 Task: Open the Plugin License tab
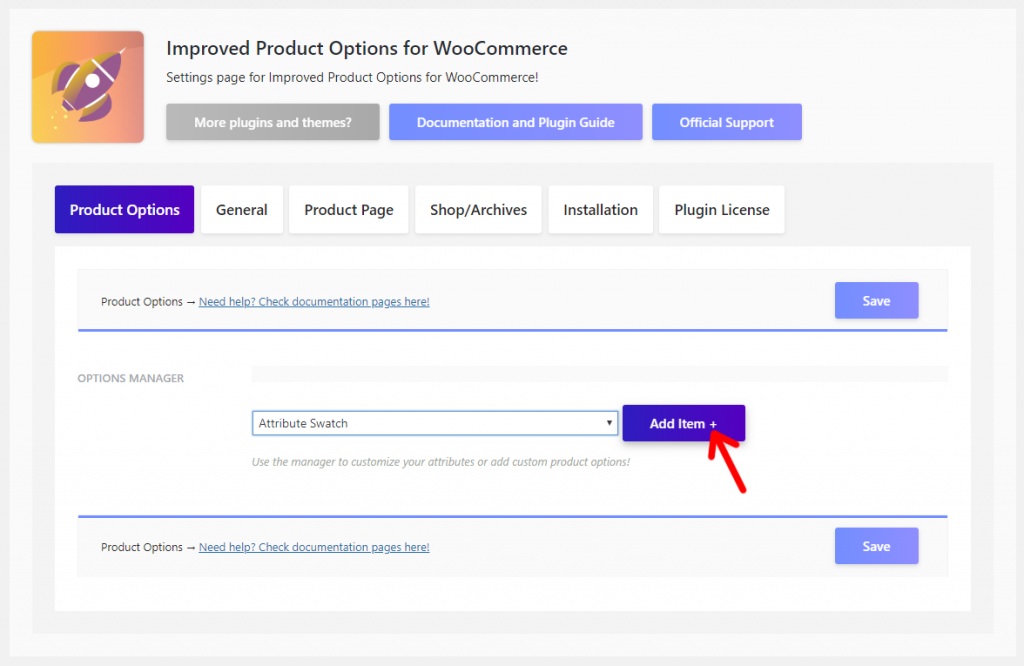click(x=722, y=210)
